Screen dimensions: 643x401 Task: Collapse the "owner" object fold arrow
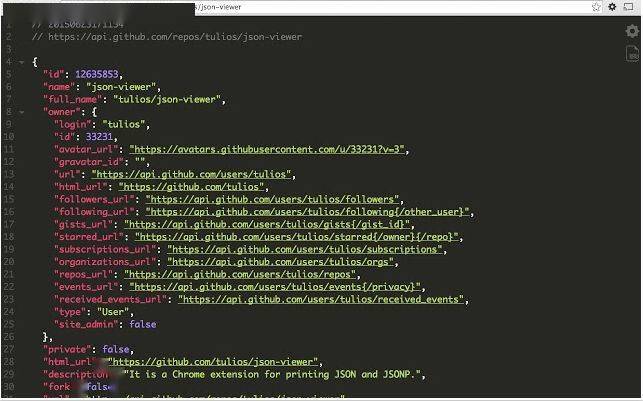click(21, 112)
